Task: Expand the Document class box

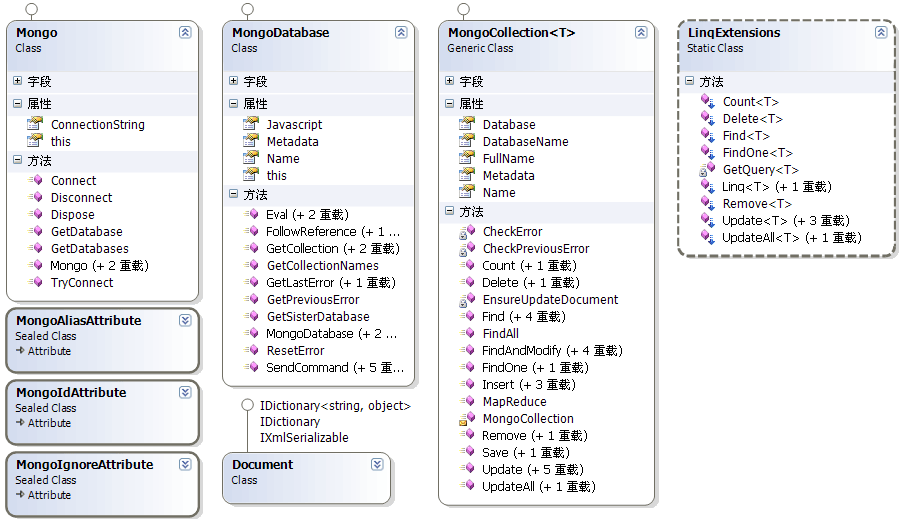Action: point(377,465)
